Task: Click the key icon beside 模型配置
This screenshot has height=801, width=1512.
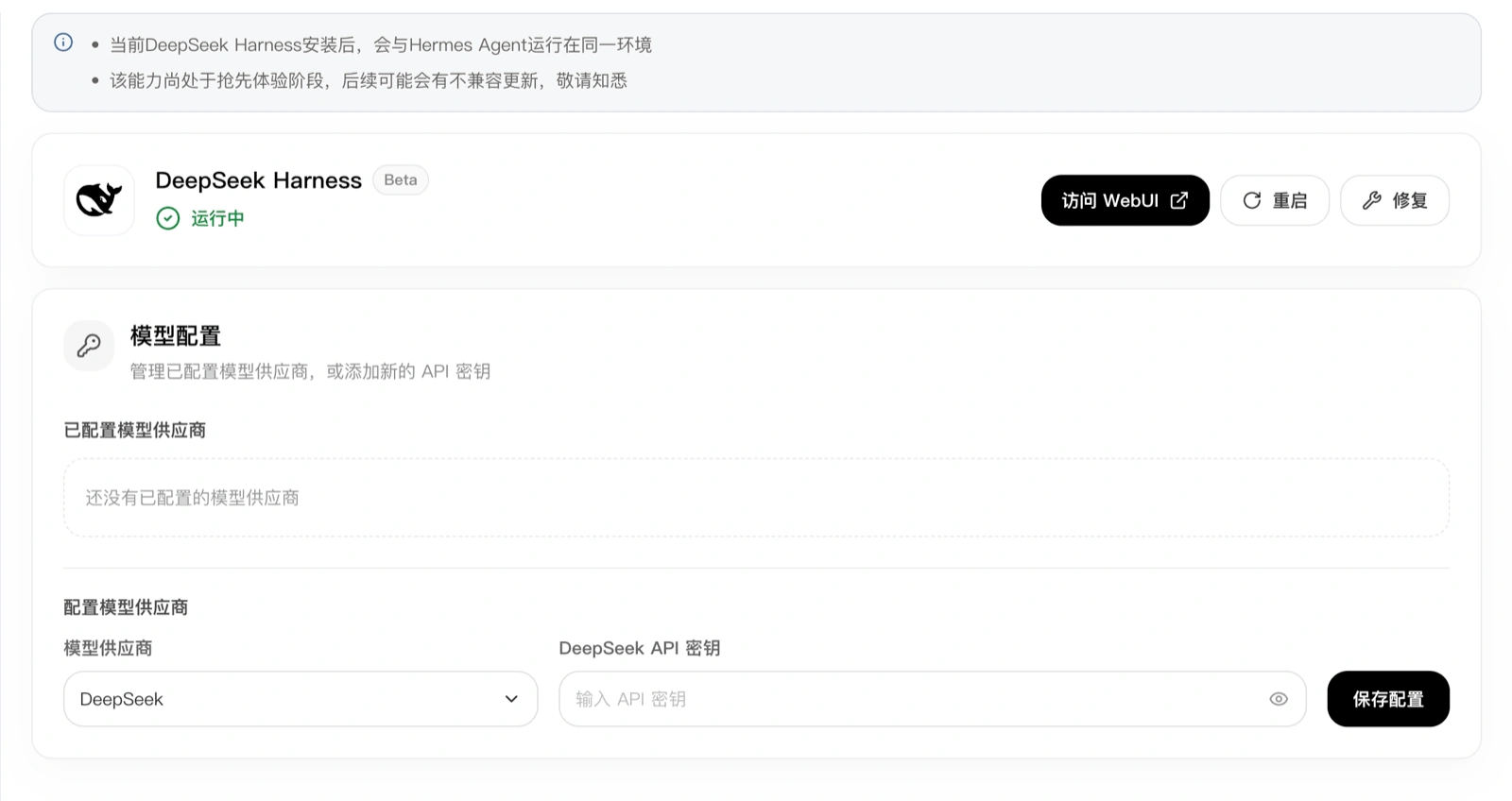Action: pos(89,346)
